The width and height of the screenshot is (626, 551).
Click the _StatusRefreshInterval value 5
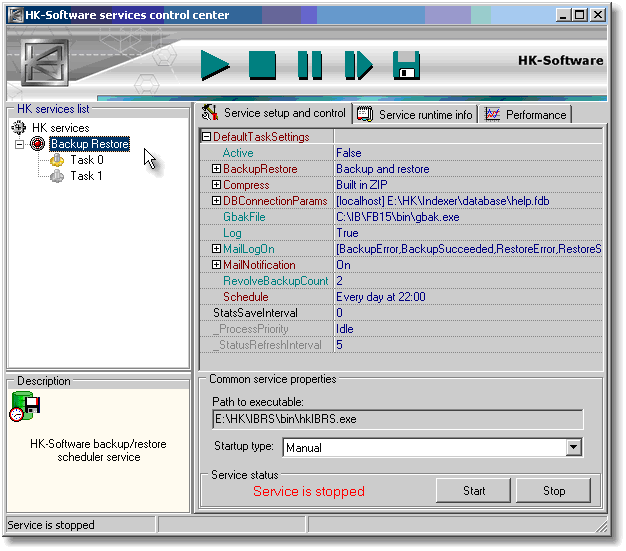[339, 345]
